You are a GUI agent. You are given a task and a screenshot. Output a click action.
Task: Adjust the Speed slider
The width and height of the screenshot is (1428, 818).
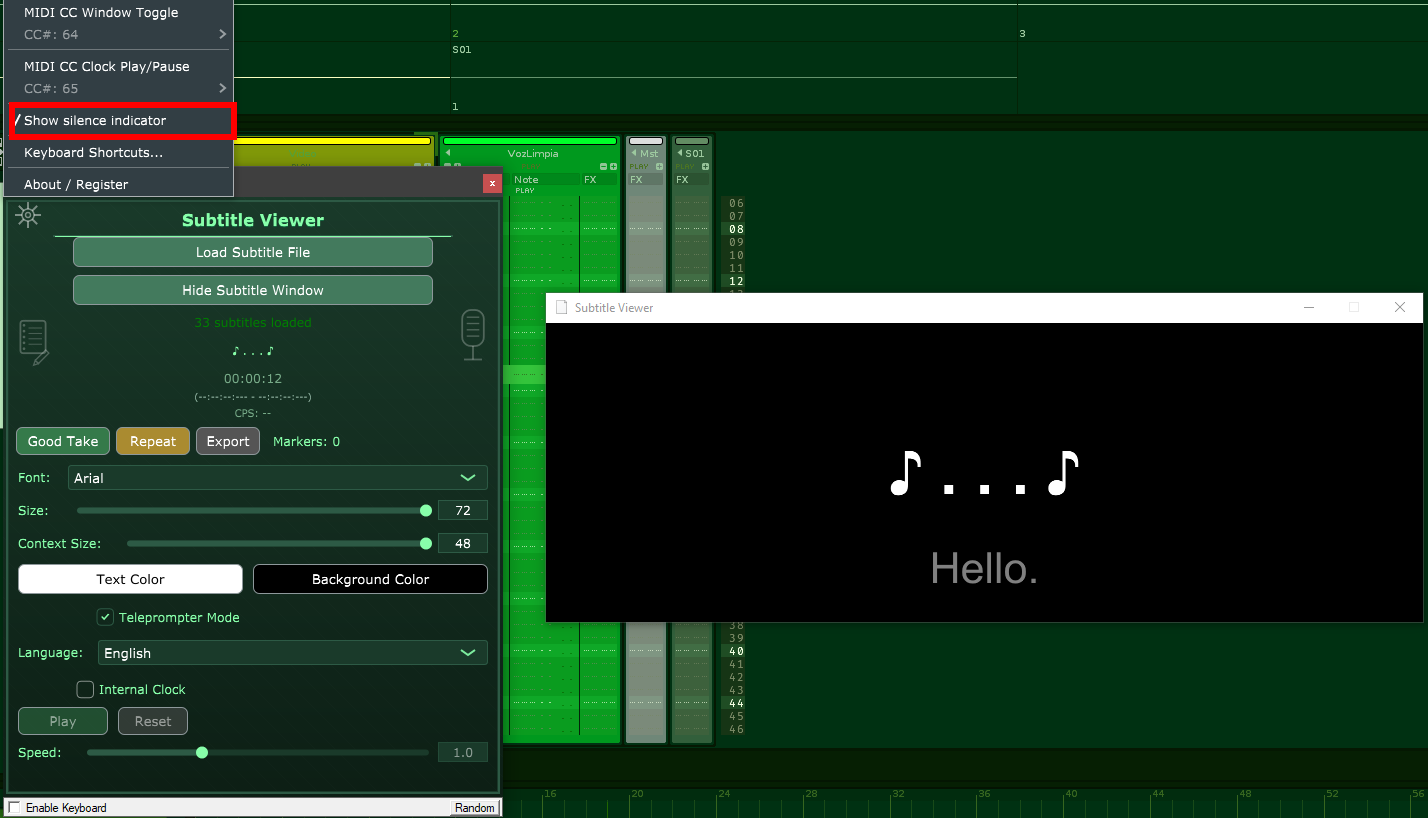pyautogui.click(x=258, y=752)
